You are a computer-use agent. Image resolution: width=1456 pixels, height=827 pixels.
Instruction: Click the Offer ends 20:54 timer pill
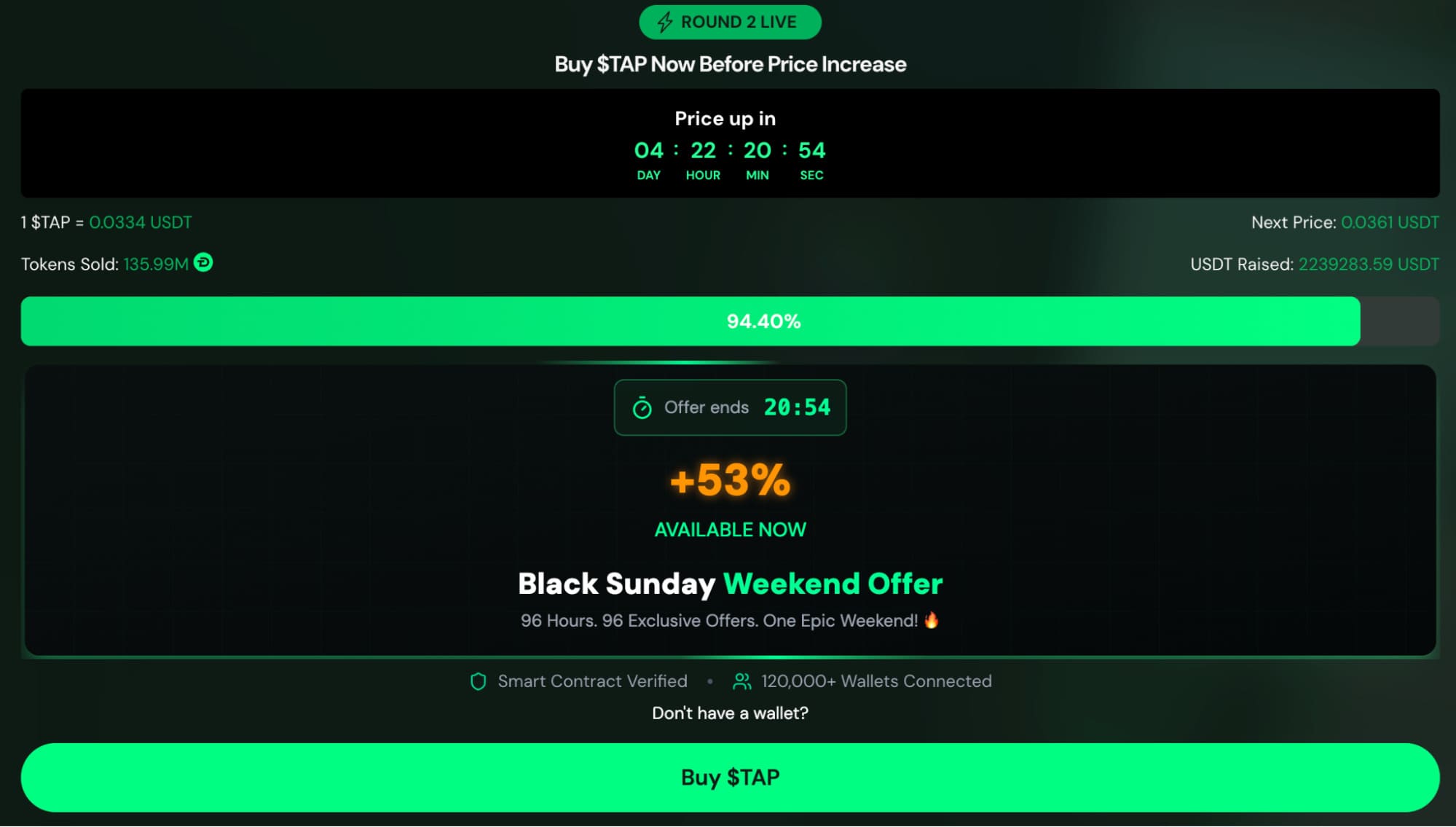730,407
